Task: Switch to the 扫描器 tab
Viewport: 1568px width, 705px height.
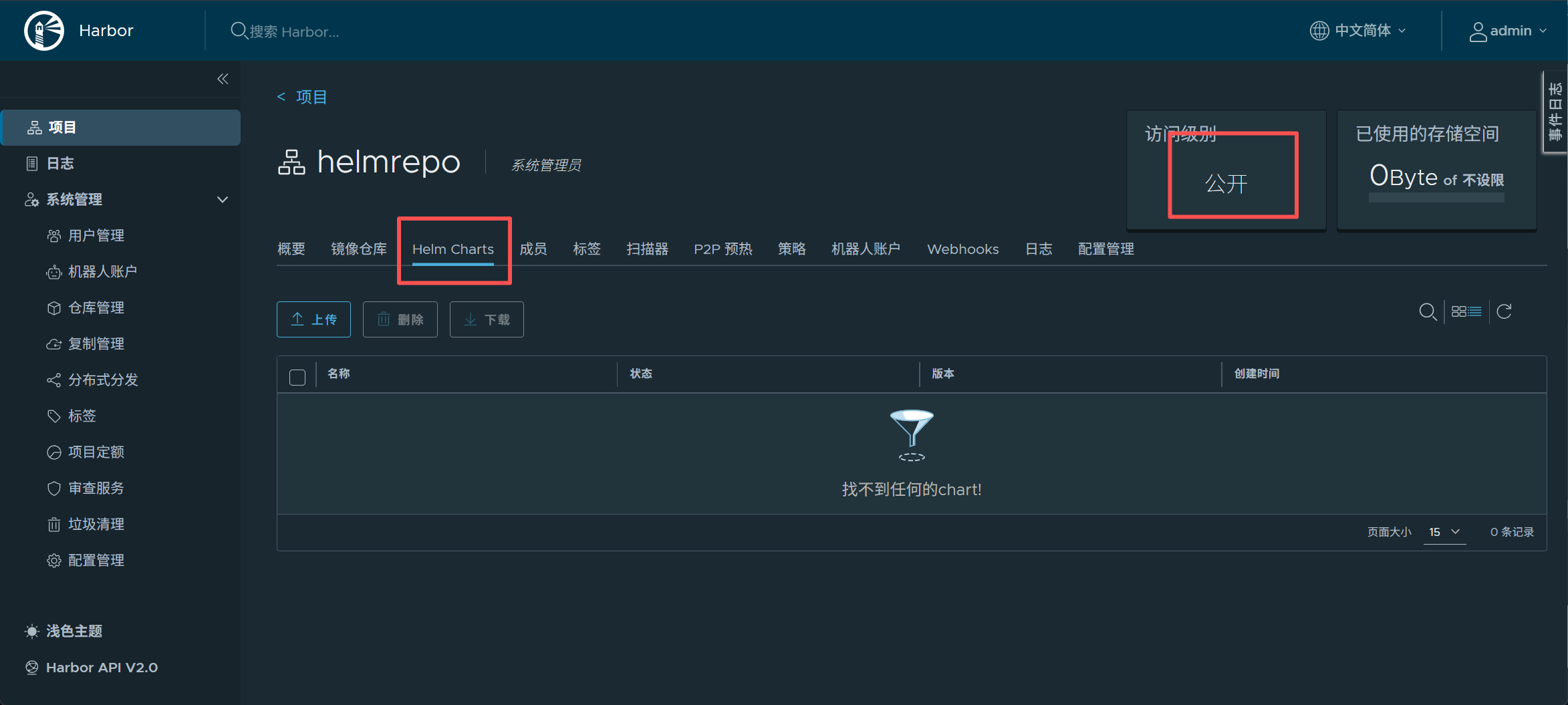Action: pyautogui.click(x=647, y=249)
